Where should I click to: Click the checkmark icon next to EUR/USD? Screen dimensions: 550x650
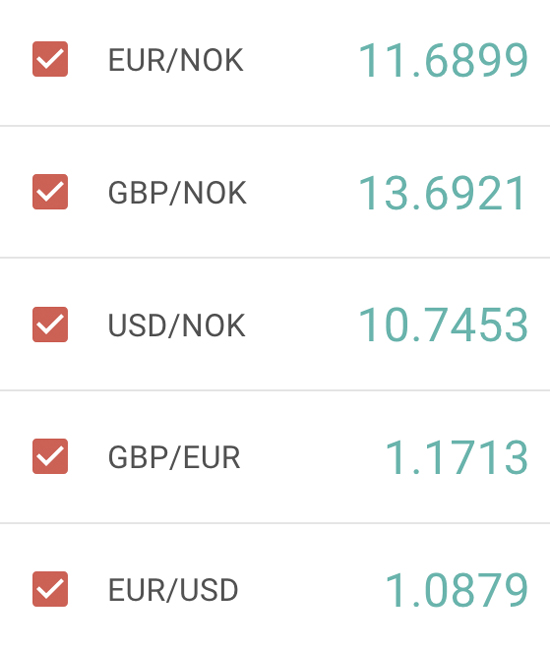click(x=50, y=589)
